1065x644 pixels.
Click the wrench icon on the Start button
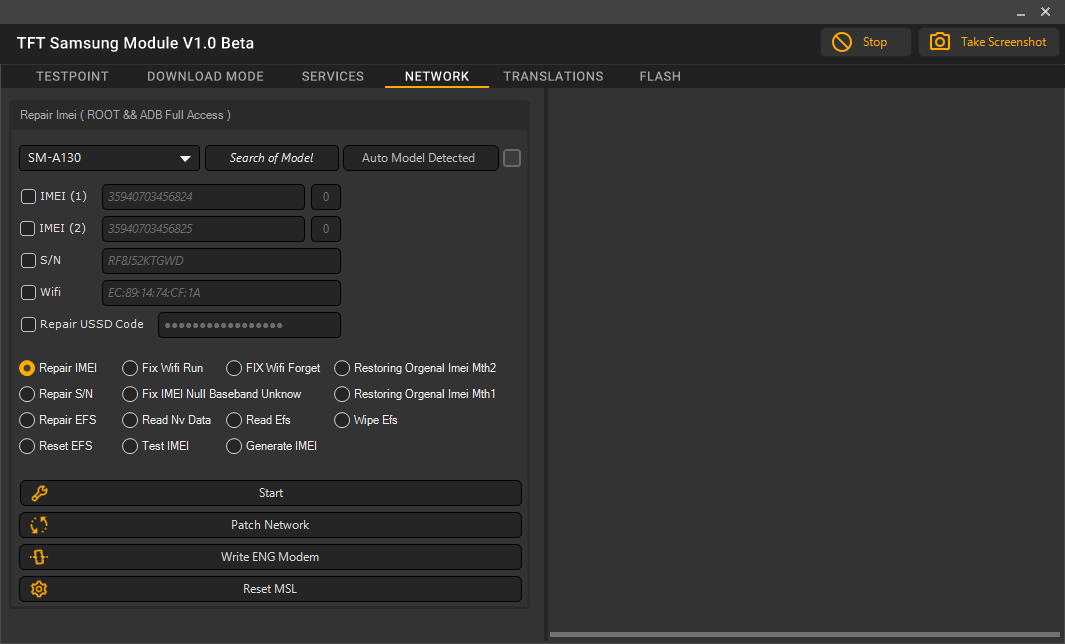(x=39, y=493)
